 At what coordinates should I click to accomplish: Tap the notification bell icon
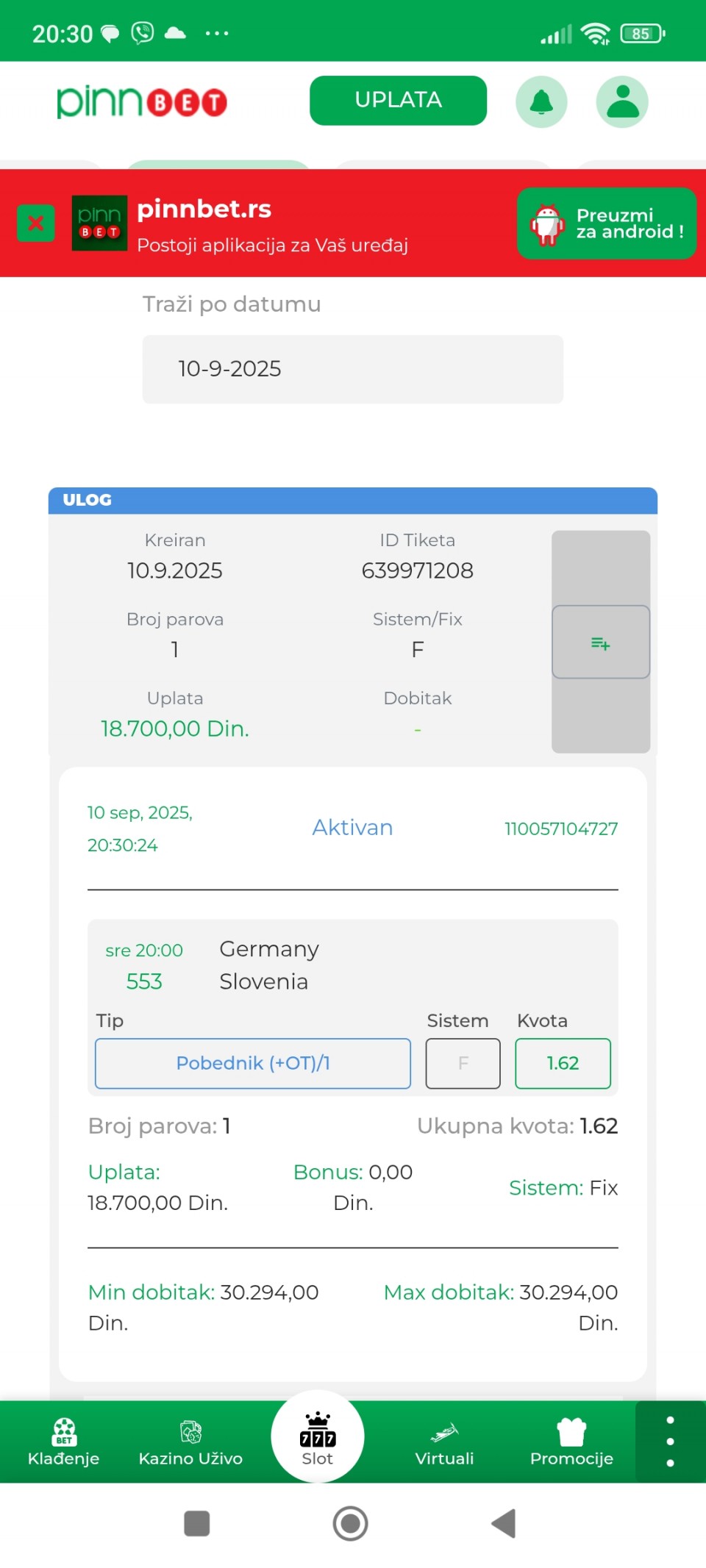[x=541, y=101]
